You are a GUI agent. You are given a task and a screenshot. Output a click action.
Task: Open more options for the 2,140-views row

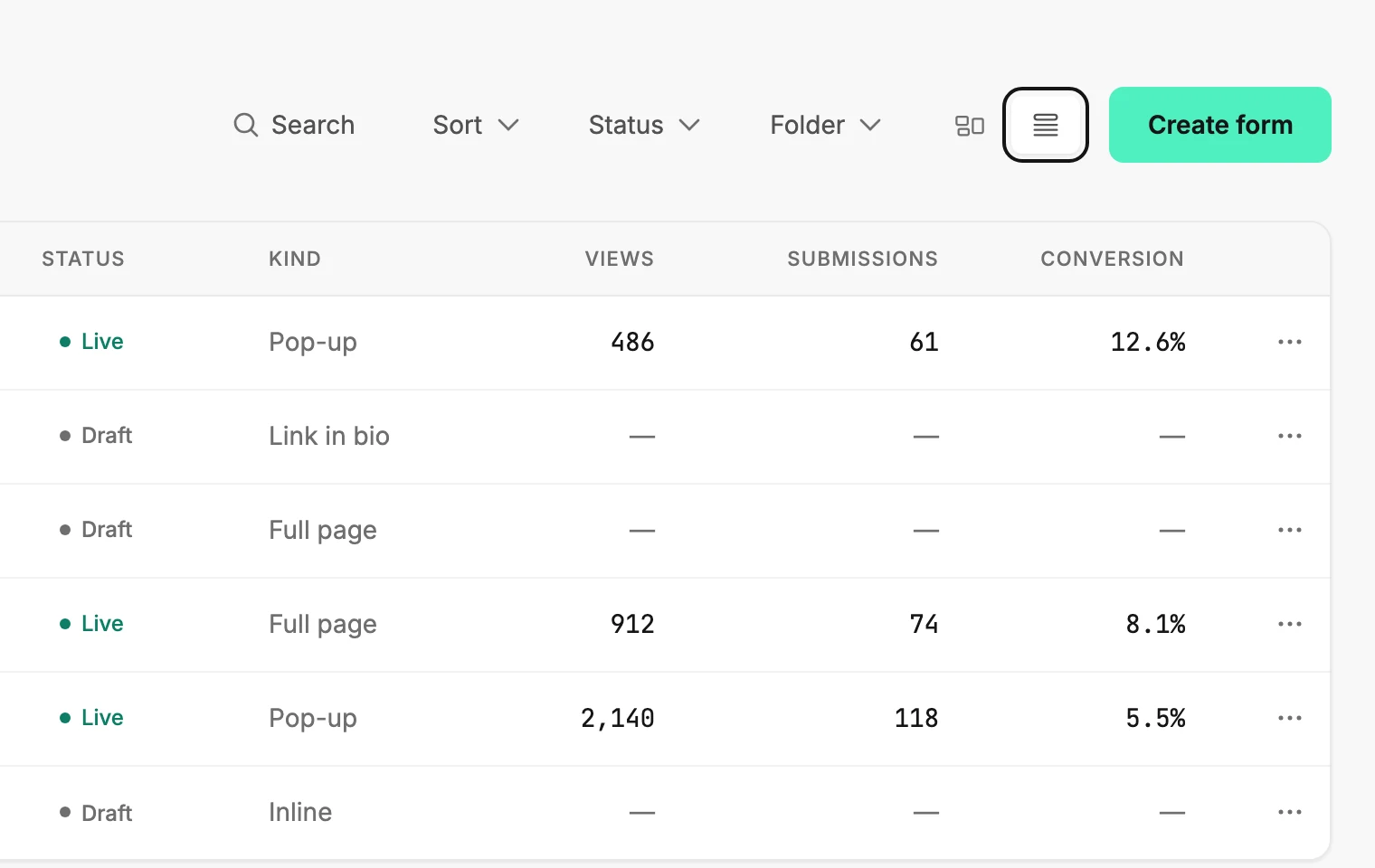(1290, 718)
